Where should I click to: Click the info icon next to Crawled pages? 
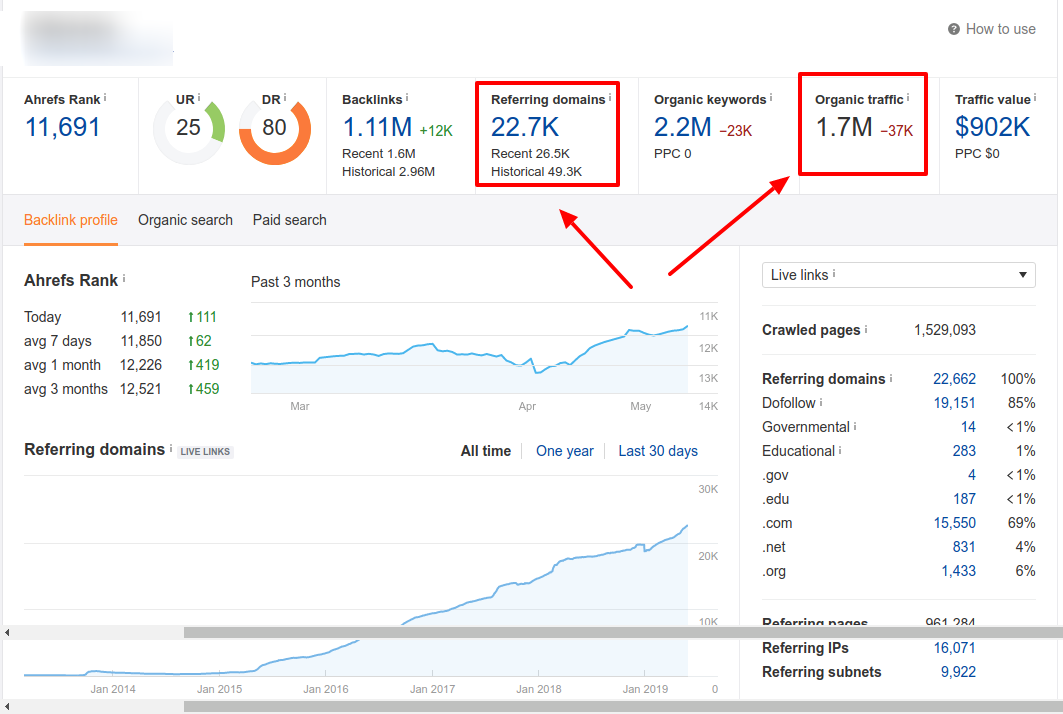tap(867, 331)
